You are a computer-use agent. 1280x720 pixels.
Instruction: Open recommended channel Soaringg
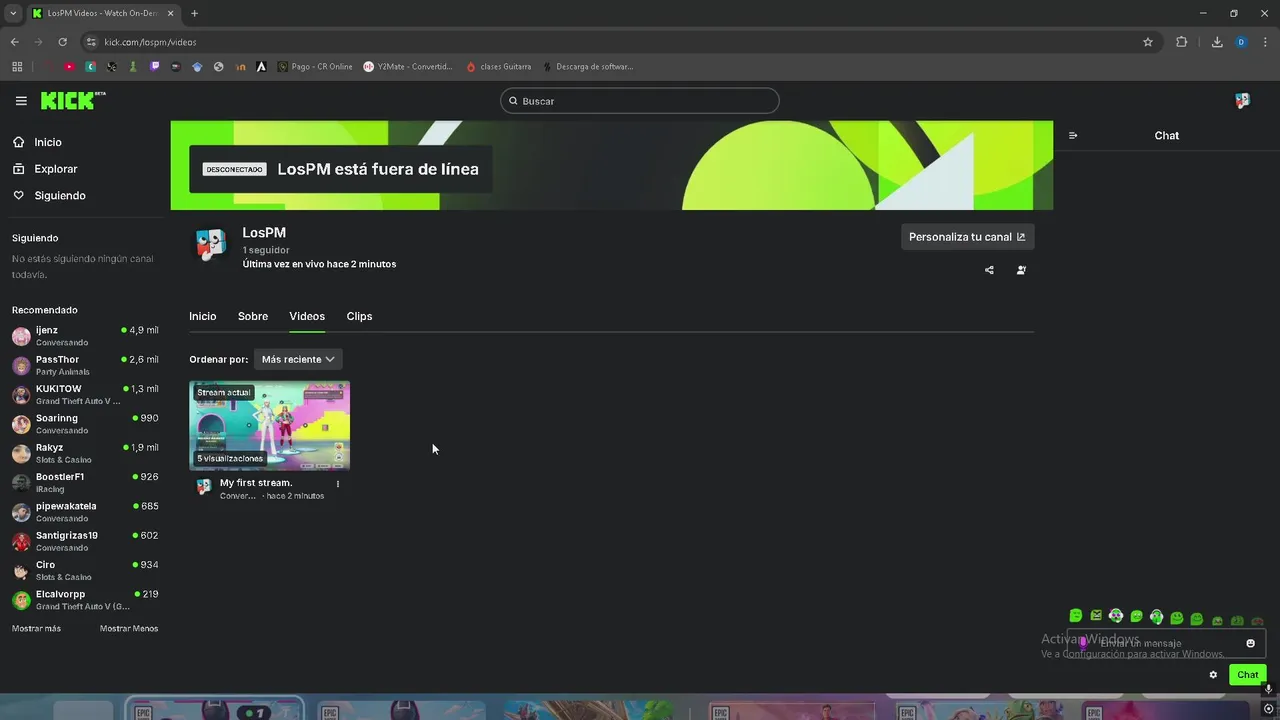pyautogui.click(x=85, y=424)
